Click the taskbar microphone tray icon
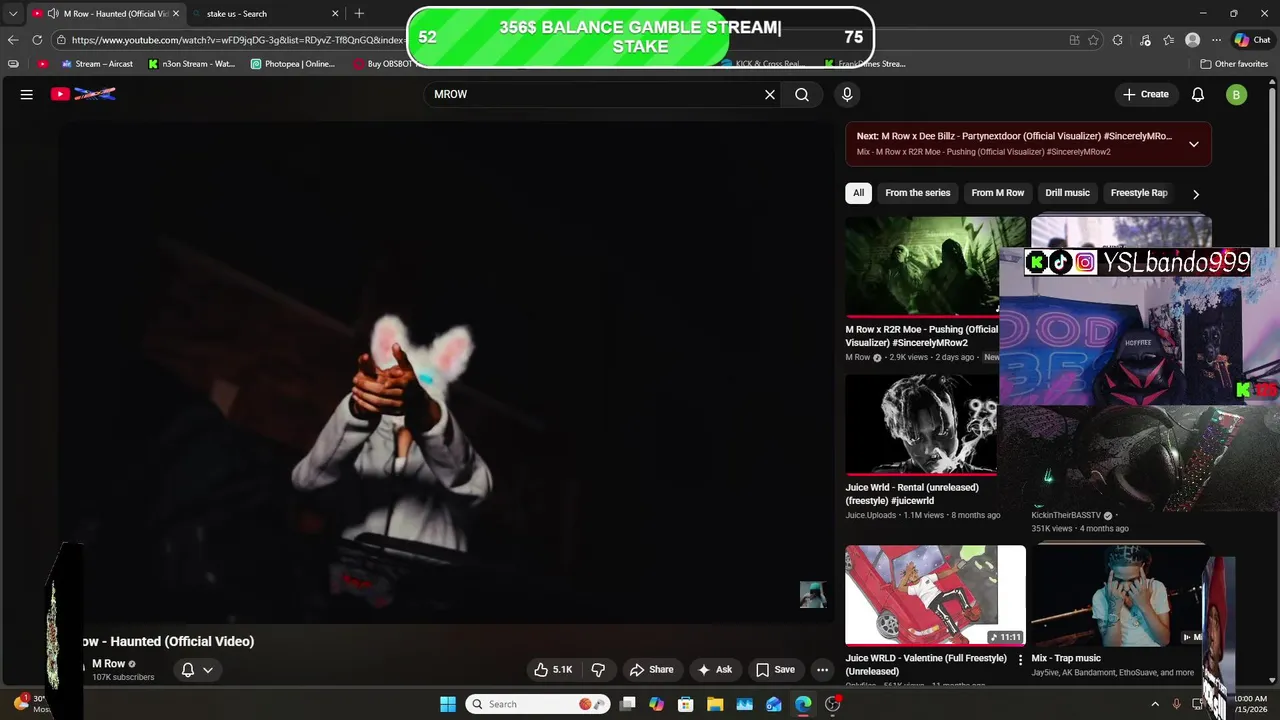 1176,704
